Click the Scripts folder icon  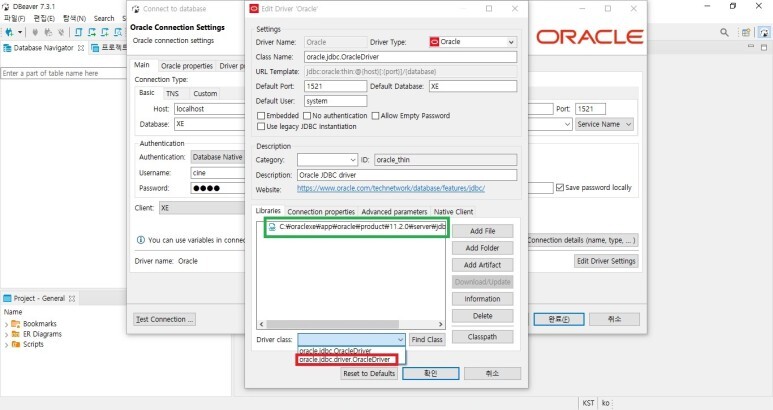point(16,344)
